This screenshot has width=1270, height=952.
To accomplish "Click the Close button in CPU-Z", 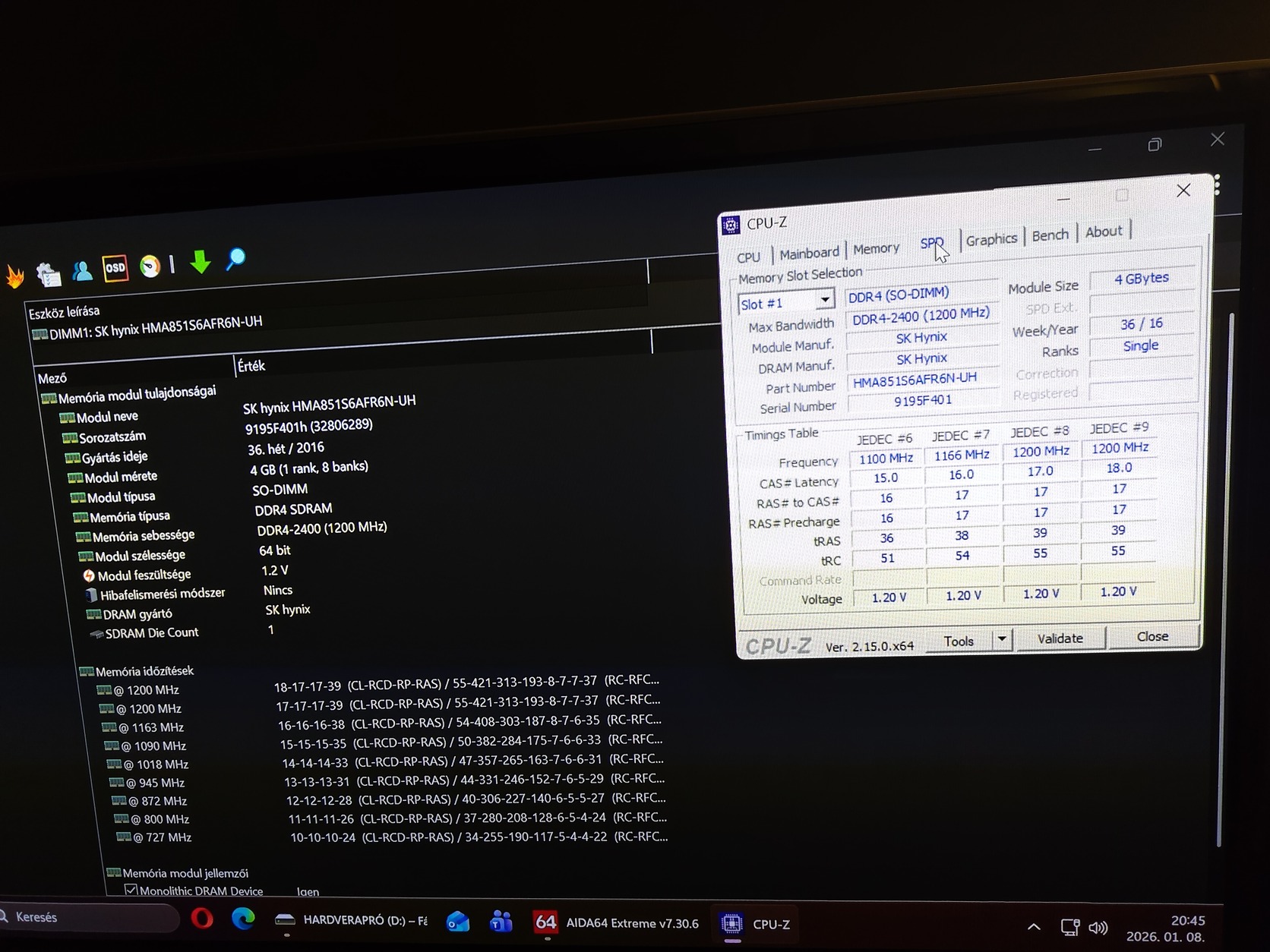I will coord(1152,636).
